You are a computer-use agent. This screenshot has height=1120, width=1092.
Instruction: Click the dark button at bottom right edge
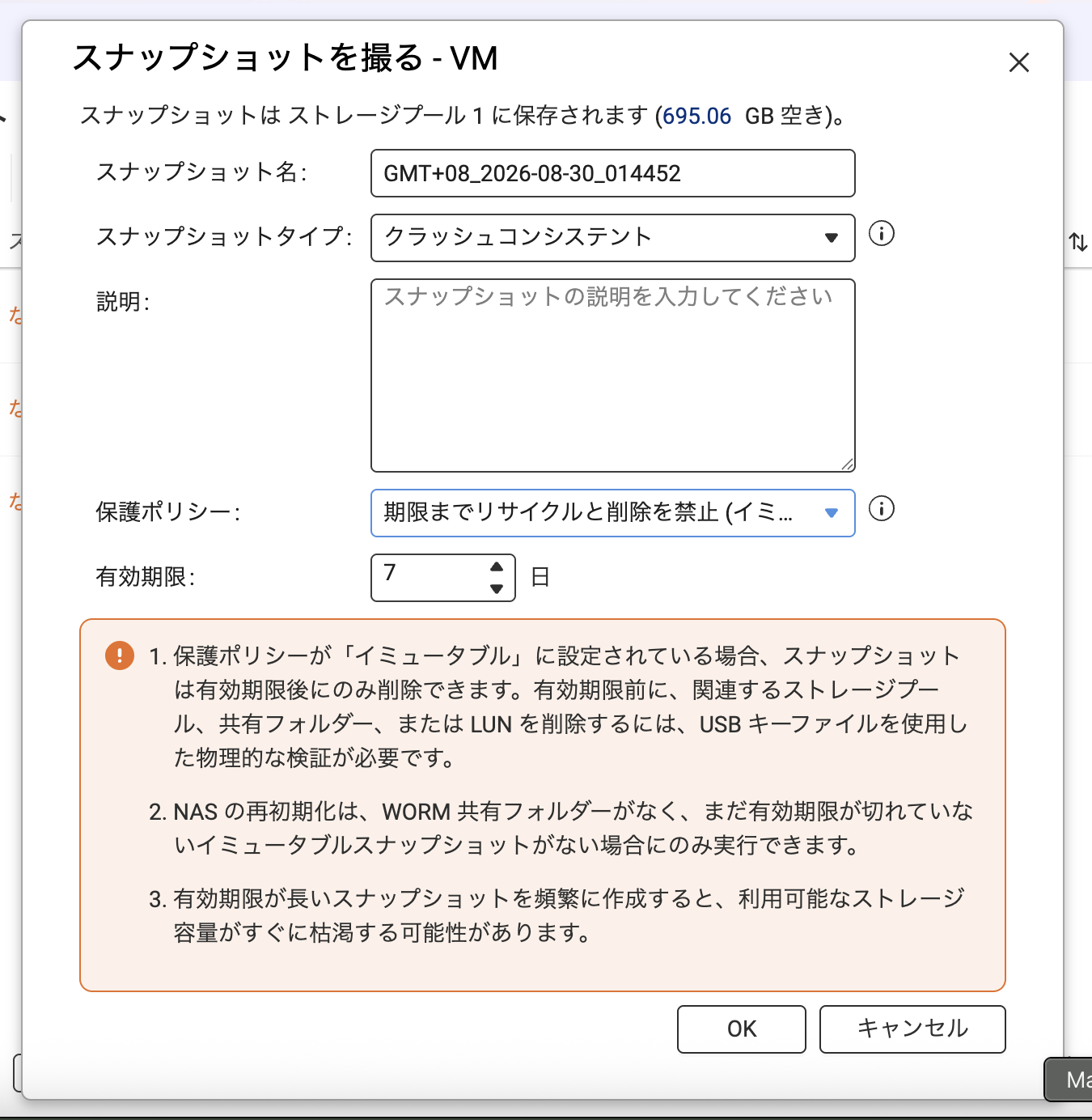coord(1069,1080)
